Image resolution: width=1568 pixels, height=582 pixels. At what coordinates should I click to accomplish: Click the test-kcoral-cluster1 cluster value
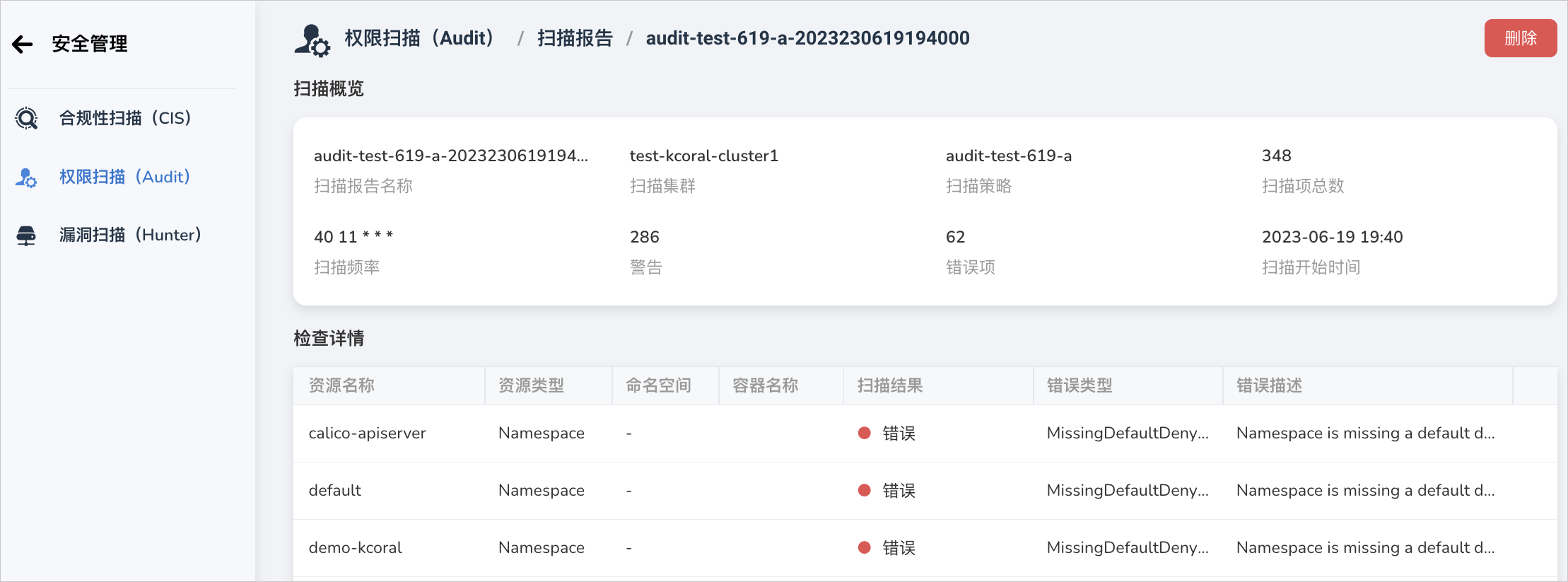704,156
